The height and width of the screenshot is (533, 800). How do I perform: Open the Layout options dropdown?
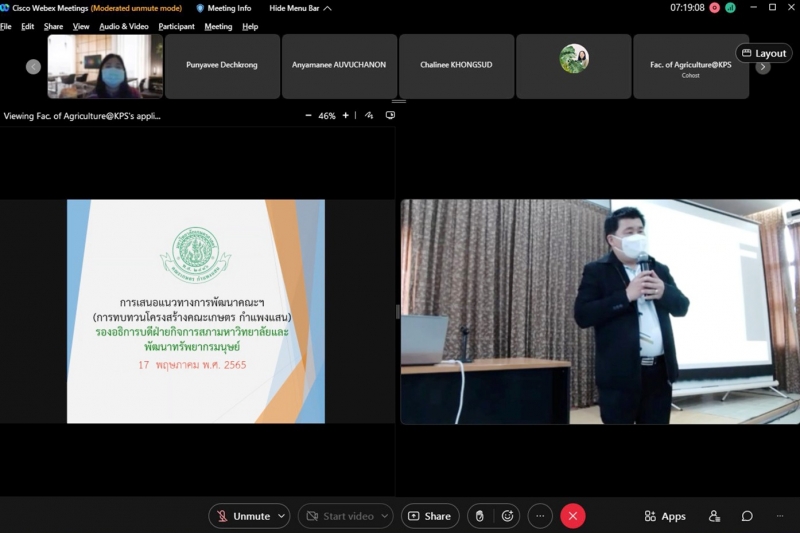click(x=763, y=53)
